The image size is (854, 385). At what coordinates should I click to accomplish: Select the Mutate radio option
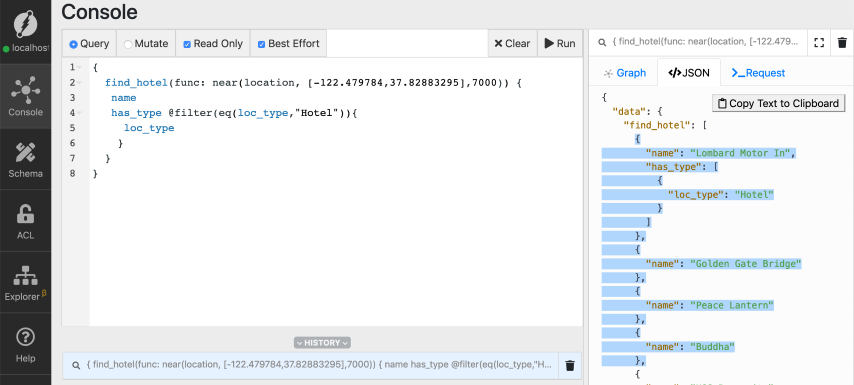coord(146,44)
